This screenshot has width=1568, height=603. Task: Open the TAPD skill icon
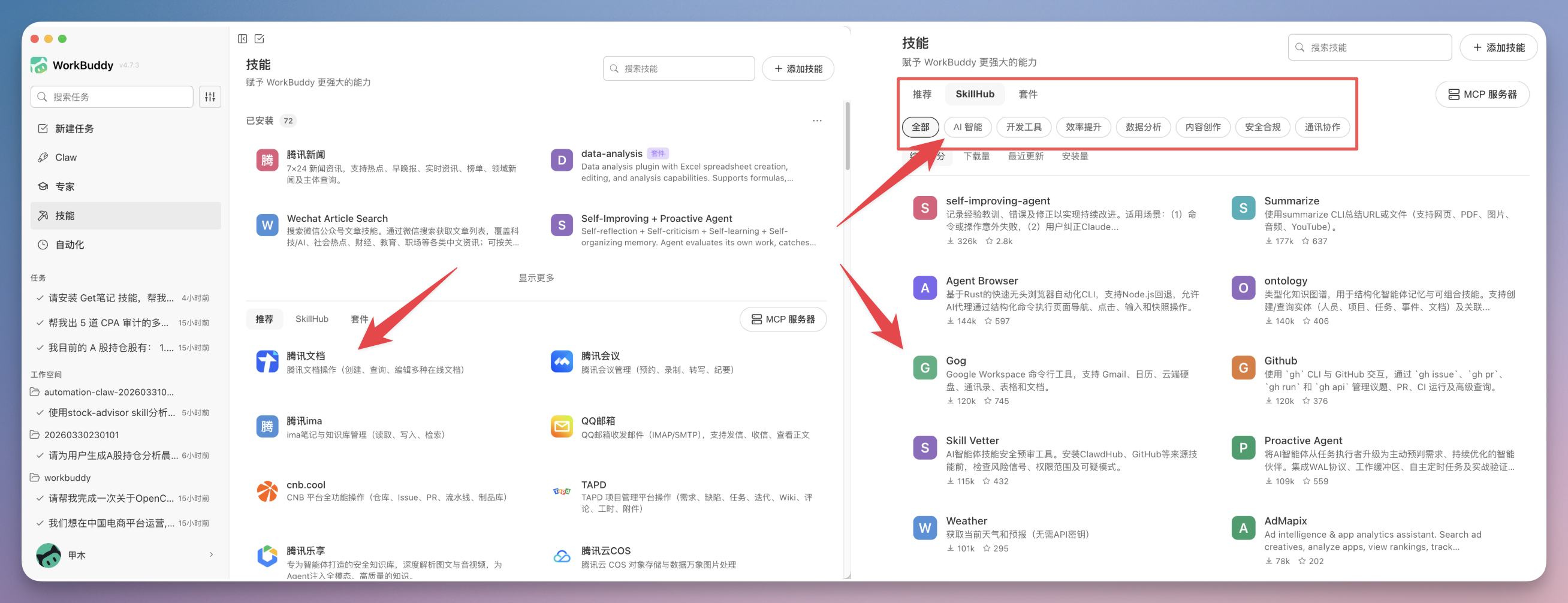pos(562,491)
